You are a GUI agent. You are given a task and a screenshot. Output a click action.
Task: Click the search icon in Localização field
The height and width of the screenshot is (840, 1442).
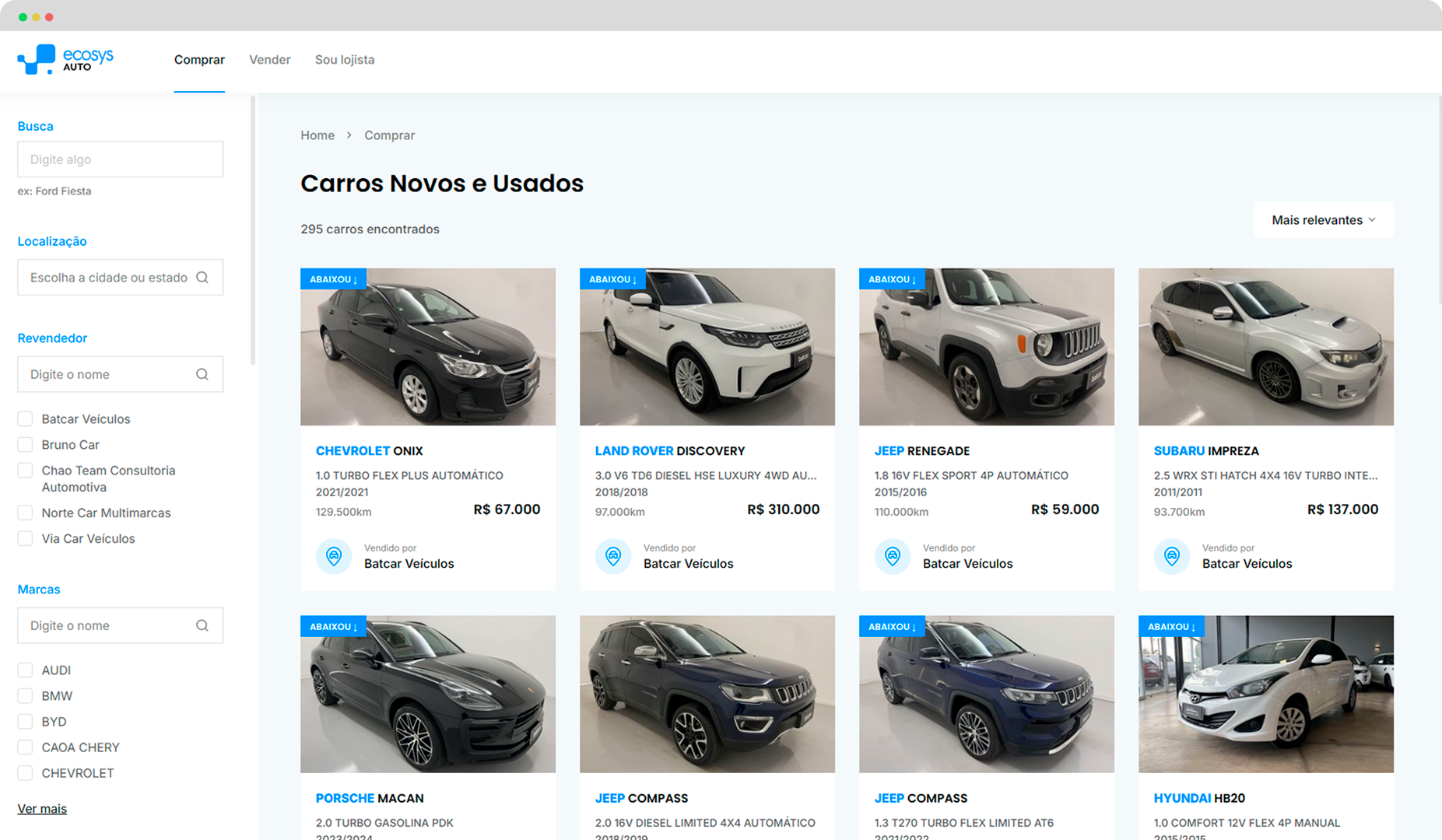click(202, 278)
